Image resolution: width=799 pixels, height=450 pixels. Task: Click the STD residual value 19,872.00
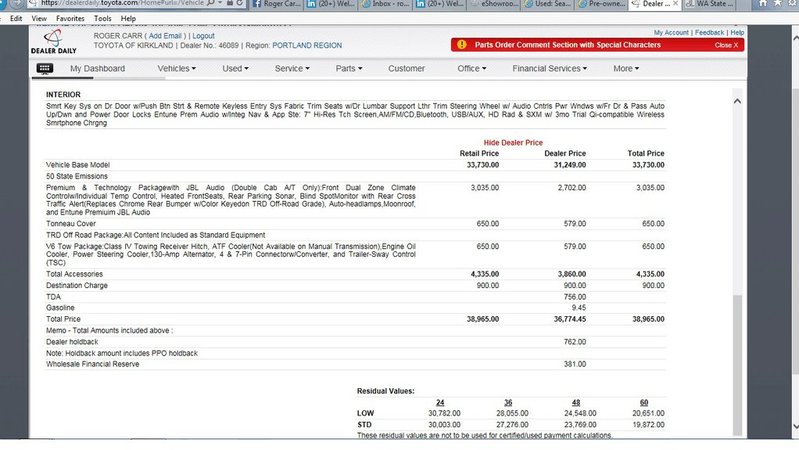coord(648,425)
